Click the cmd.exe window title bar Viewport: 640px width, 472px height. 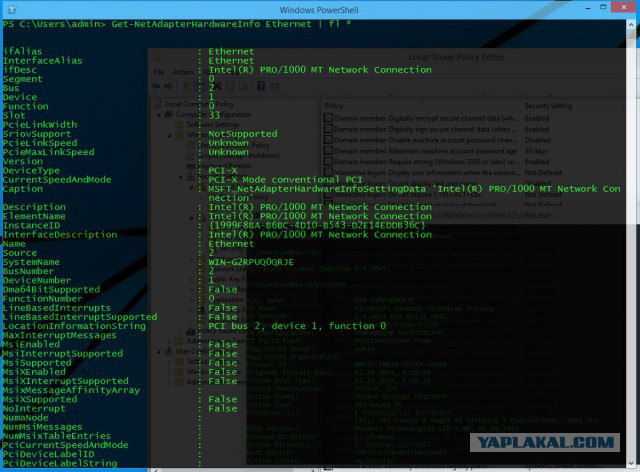(491, 215)
